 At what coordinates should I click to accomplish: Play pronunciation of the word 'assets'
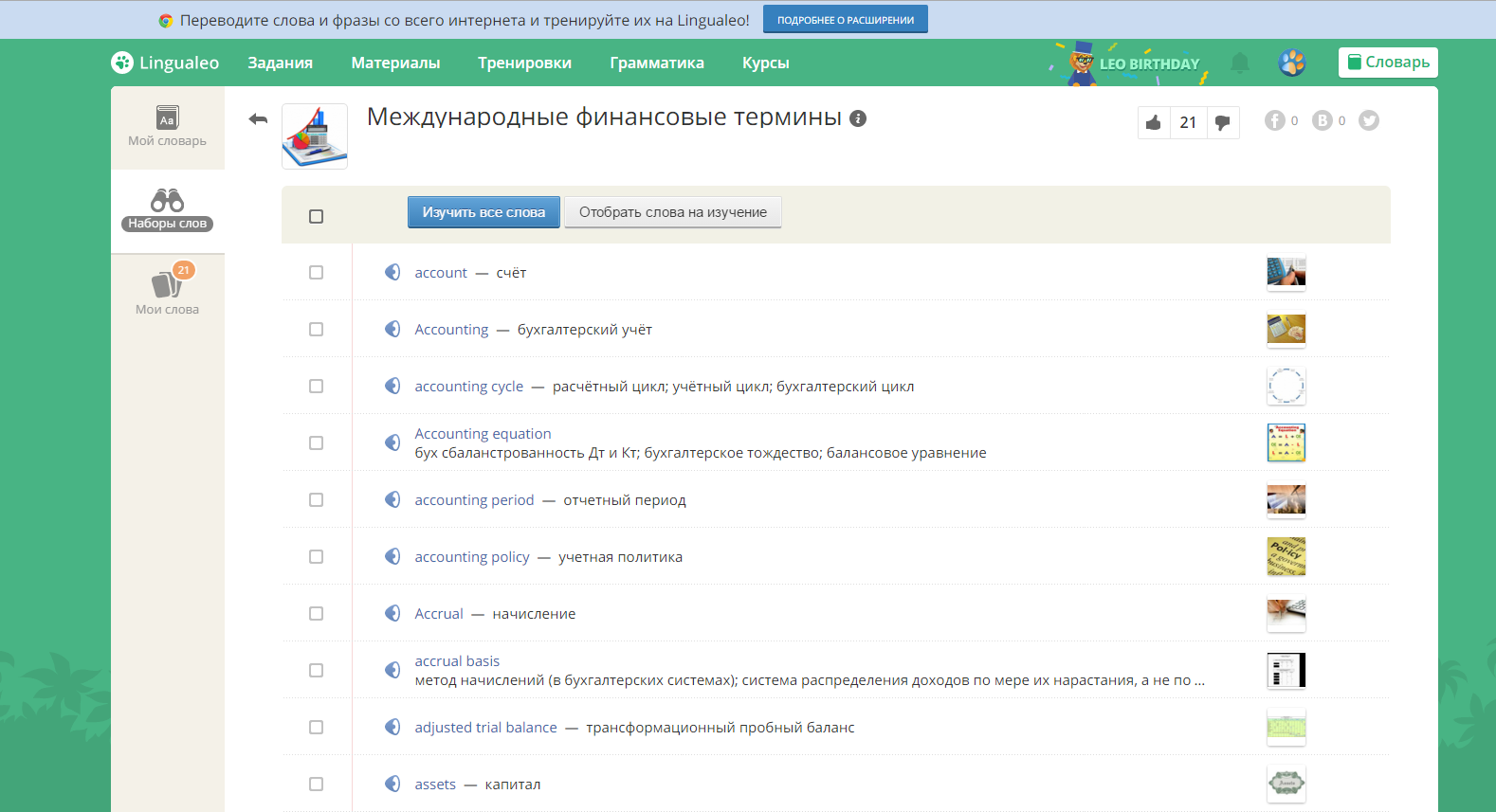(392, 784)
